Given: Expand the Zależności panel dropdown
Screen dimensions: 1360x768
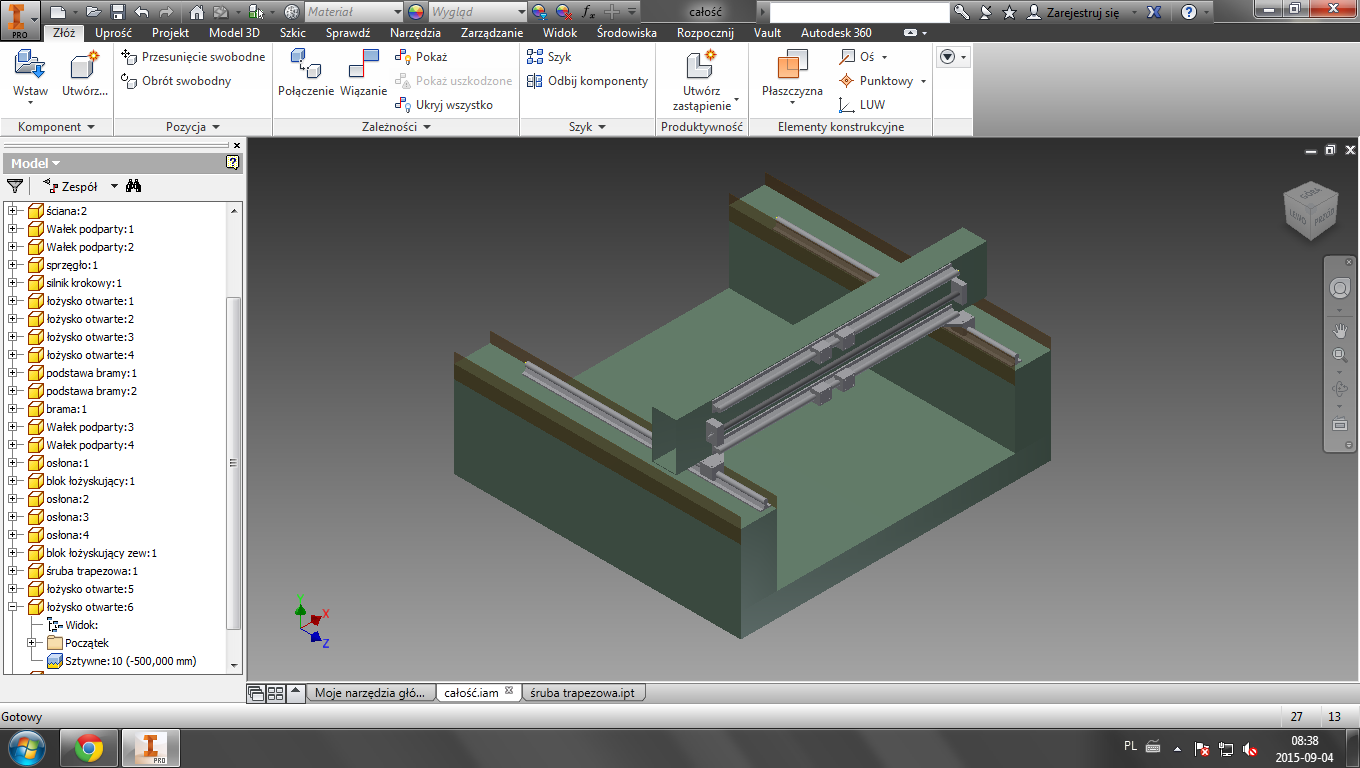Looking at the screenshot, I should pos(396,127).
